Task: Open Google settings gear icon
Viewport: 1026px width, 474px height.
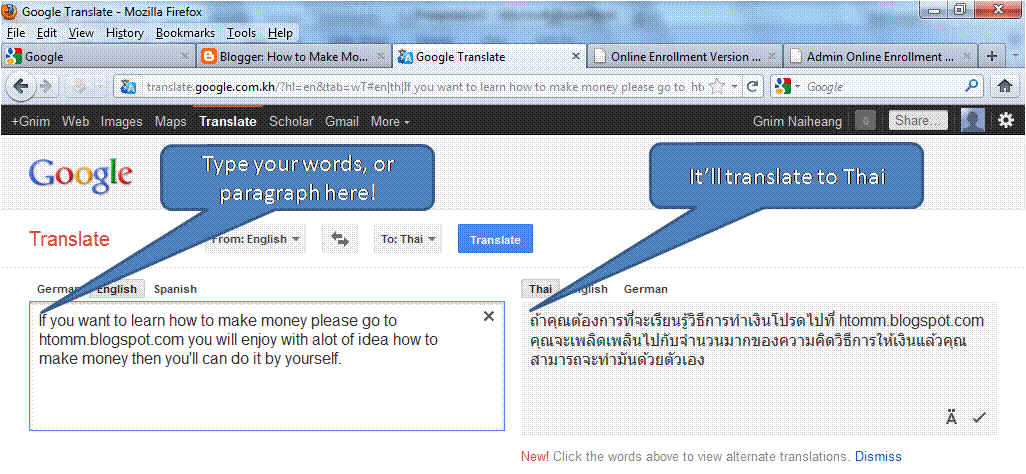Action: tap(1006, 121)
